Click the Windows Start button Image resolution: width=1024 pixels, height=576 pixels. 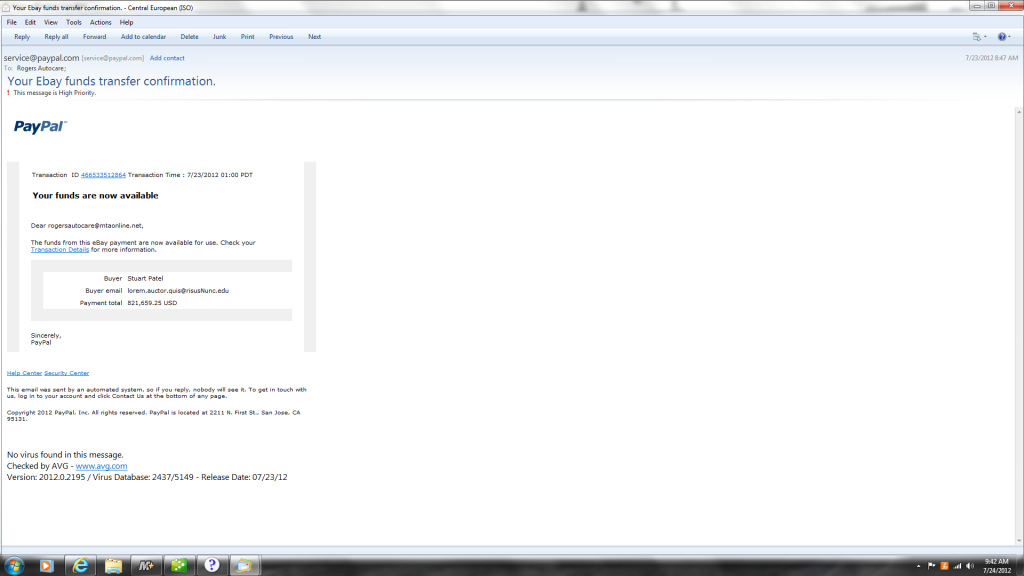(x=14, y=566)
